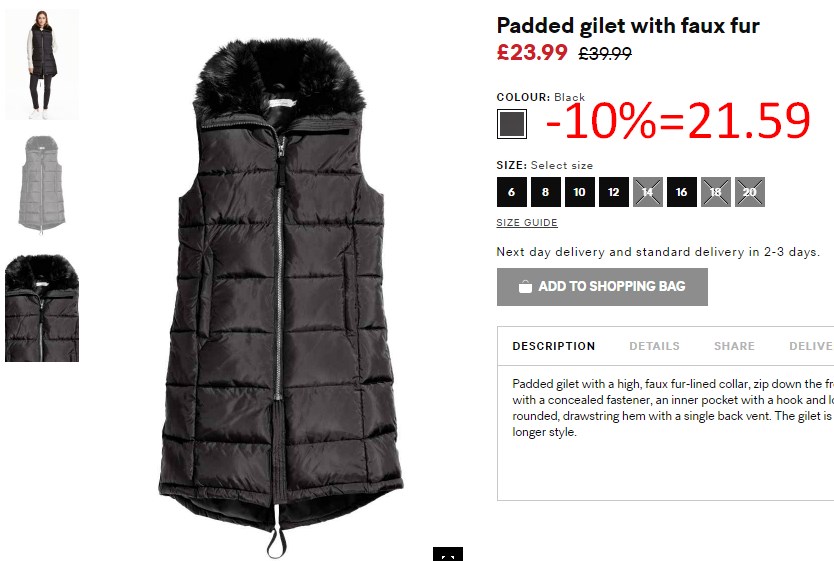Open faux fur collar close-up thumbnail
Image resolution: width=834 pixels, height=561 pixels.
pos(42,308)
